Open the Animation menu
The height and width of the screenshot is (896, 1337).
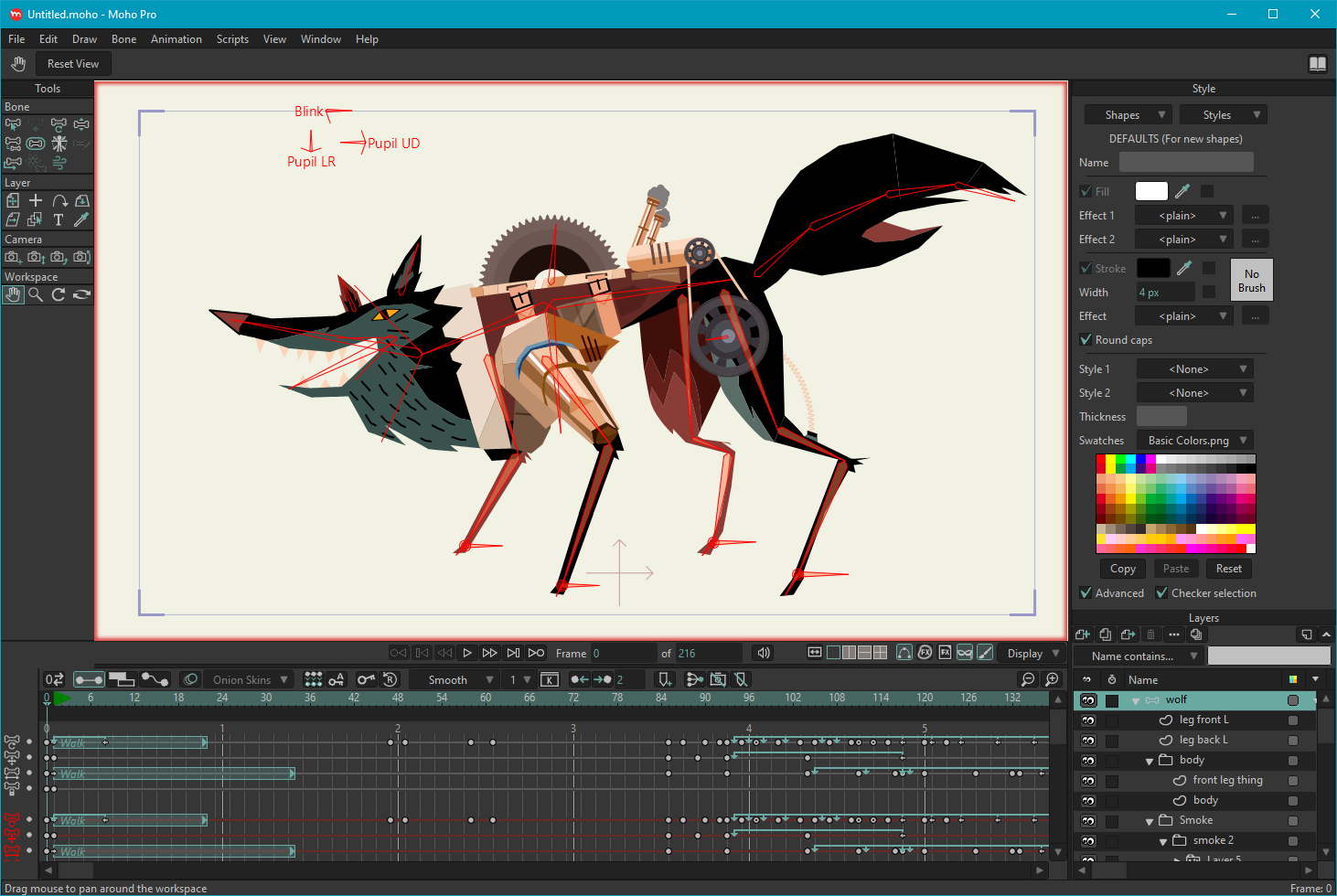(176, 39)
